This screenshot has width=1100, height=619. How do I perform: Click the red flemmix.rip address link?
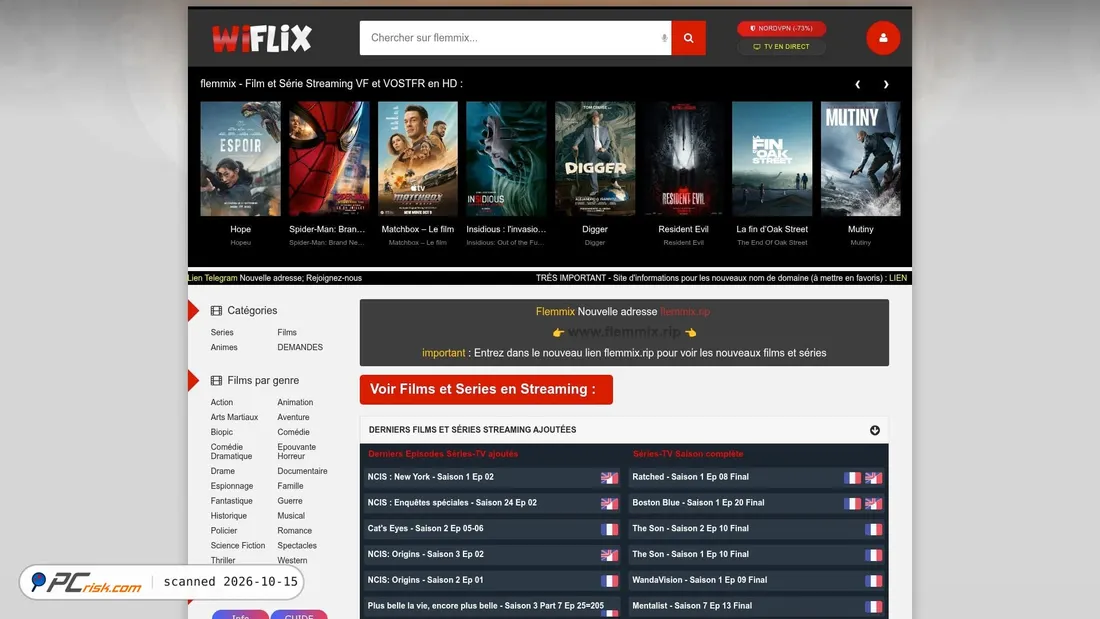click(685, 312)
